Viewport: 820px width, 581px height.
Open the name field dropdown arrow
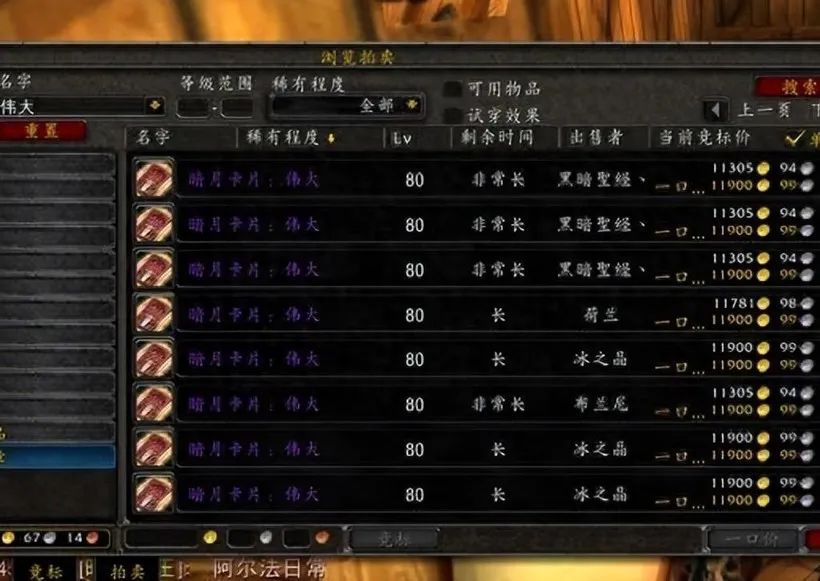pyautogui.click(x=155, y=106)
